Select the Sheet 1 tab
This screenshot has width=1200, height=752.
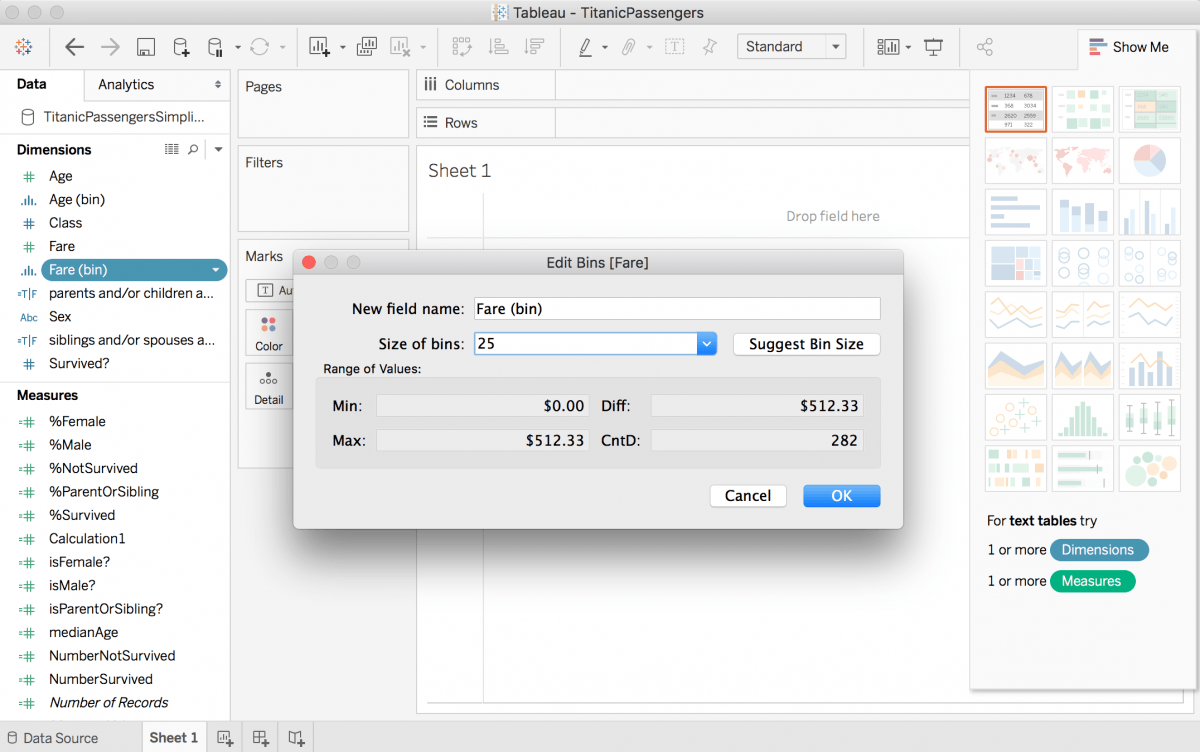[x=174, y=737]
